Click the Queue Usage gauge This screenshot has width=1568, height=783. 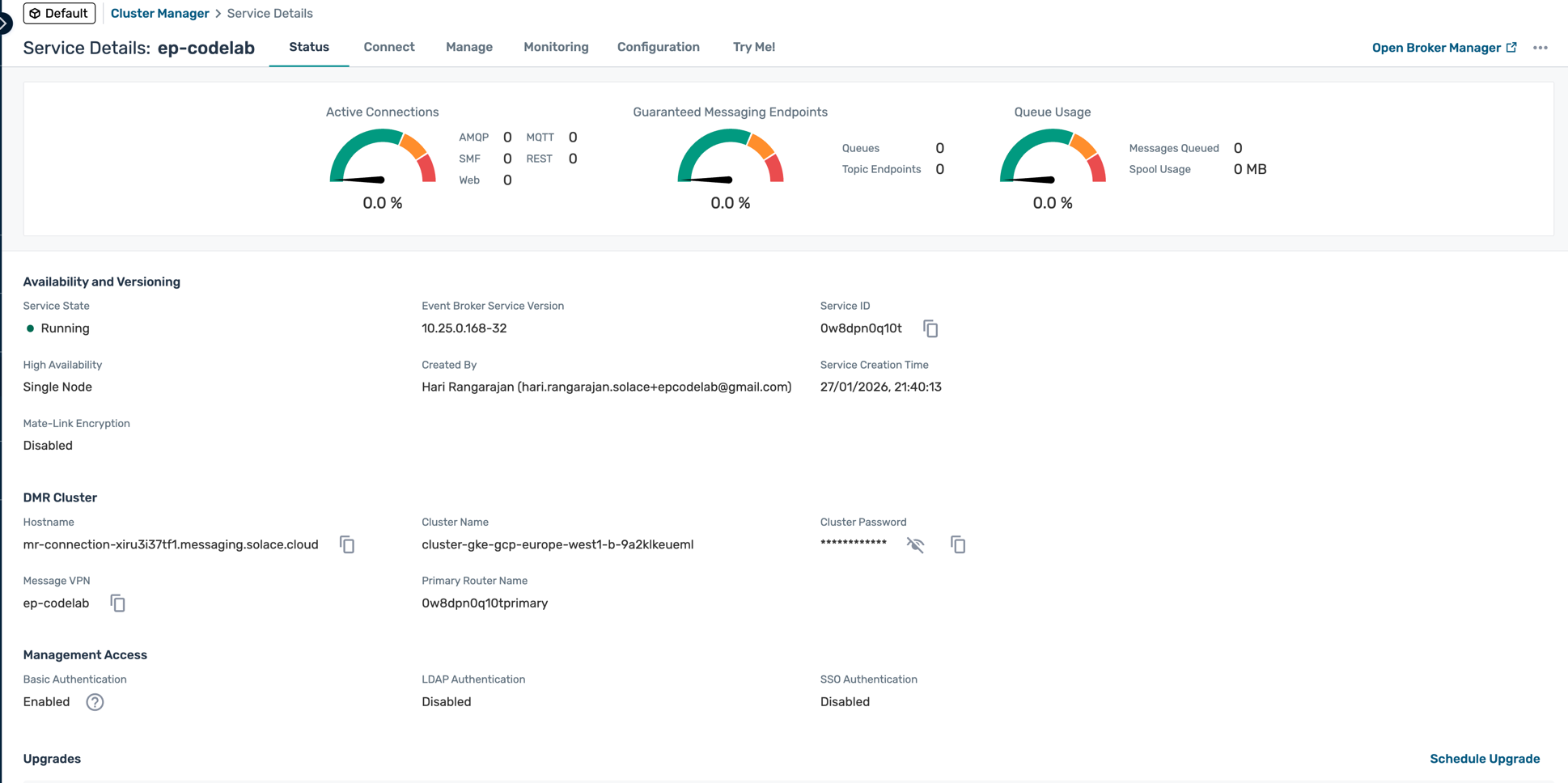point(1052,159)
